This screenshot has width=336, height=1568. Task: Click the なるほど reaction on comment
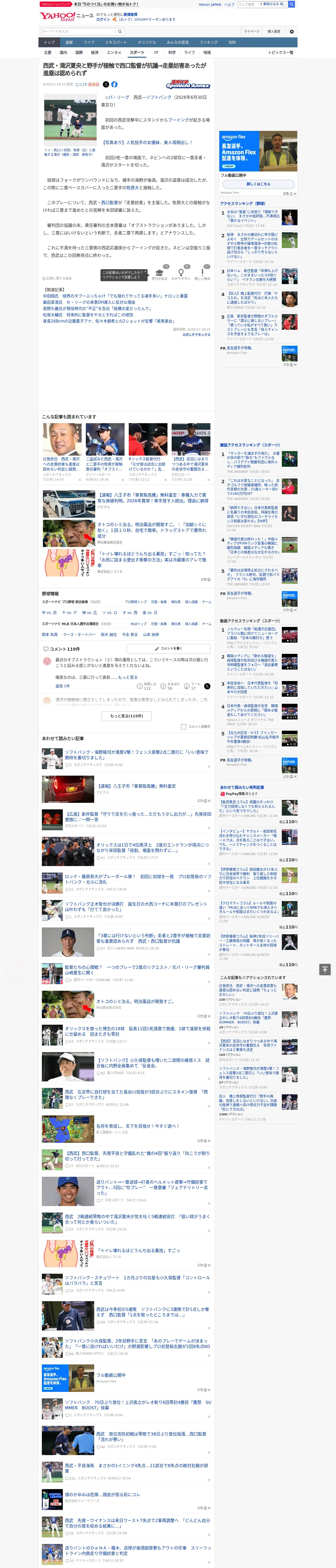point(170,686)
